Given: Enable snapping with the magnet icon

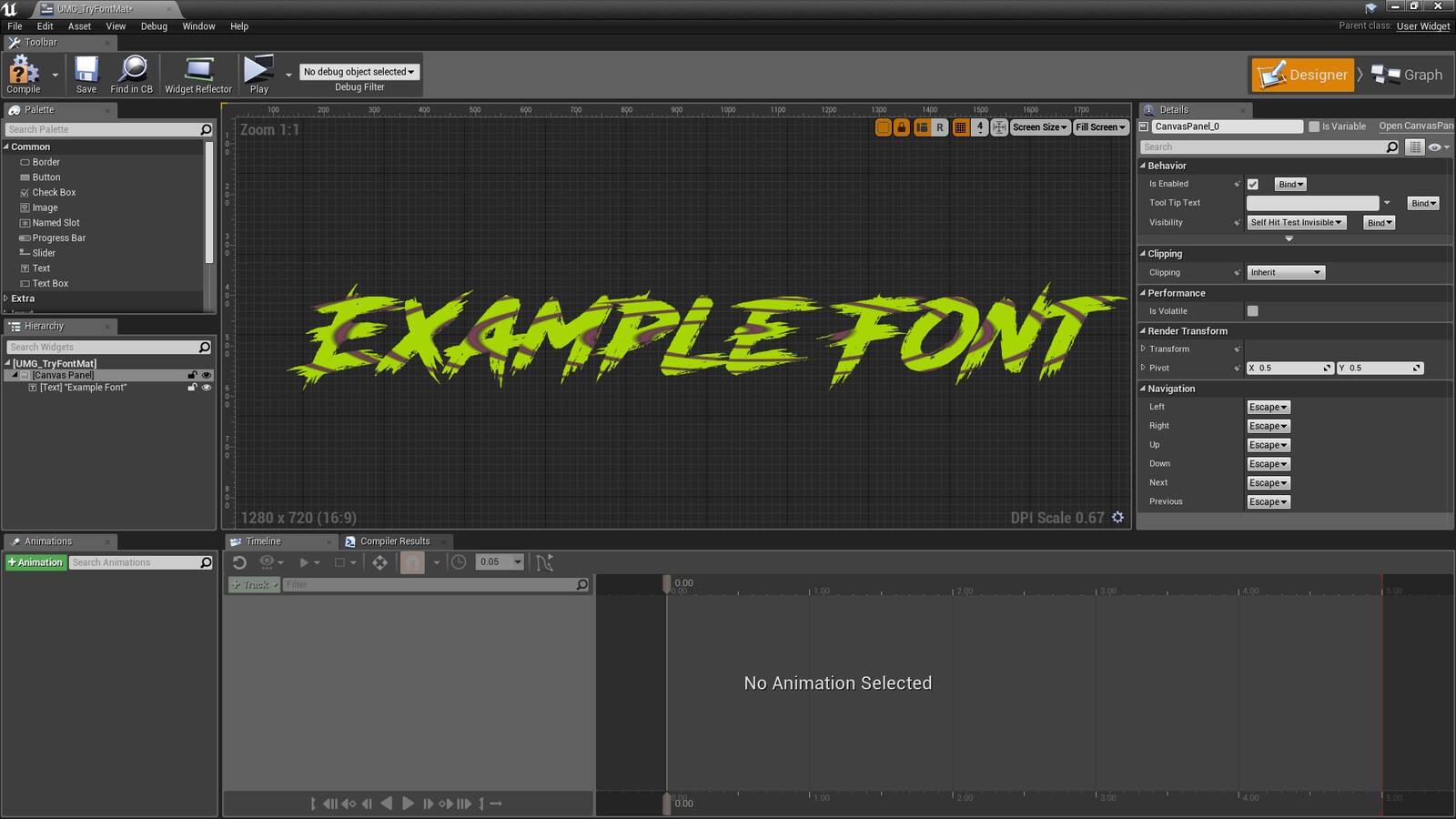Looking at the screenshot, I should click(x=414, y=562).
